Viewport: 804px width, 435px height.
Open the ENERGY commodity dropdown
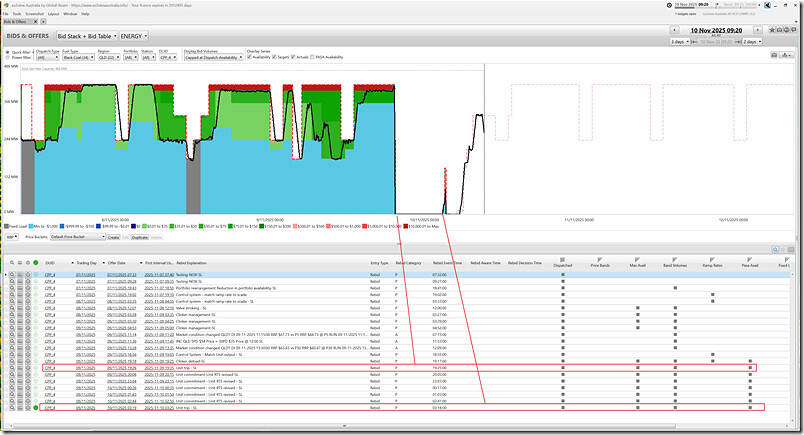coord(134,36)
